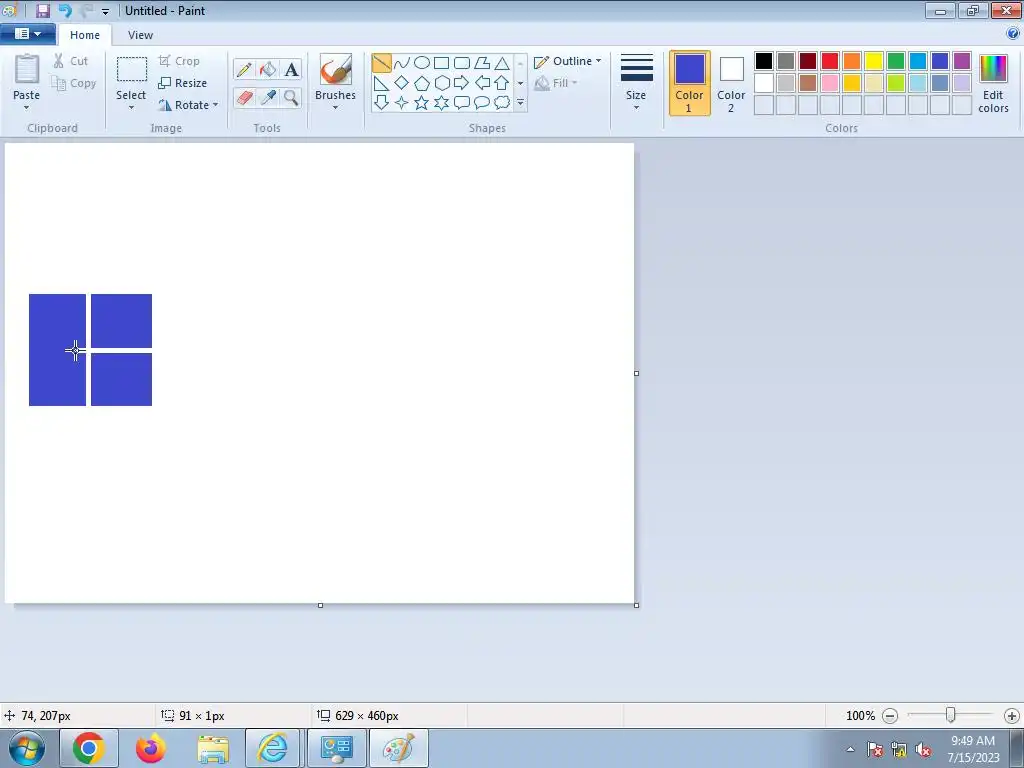Choose the Four-point star shape
This screenshot has height=768, width=1024.
point(402,103)
